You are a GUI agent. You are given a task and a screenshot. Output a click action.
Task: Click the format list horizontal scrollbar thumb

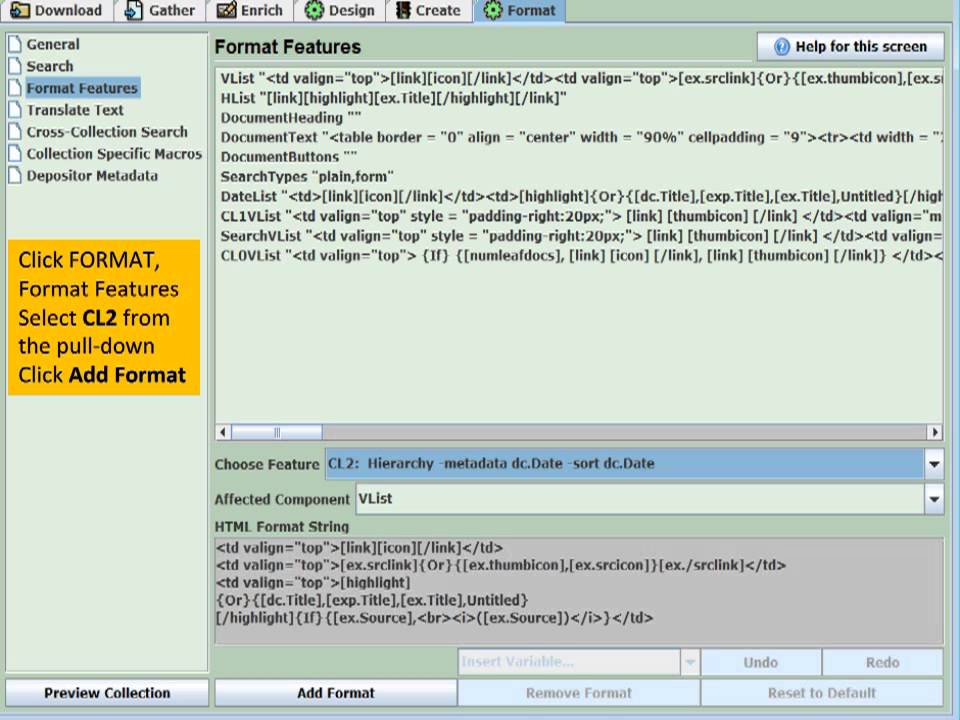[277, 432]
